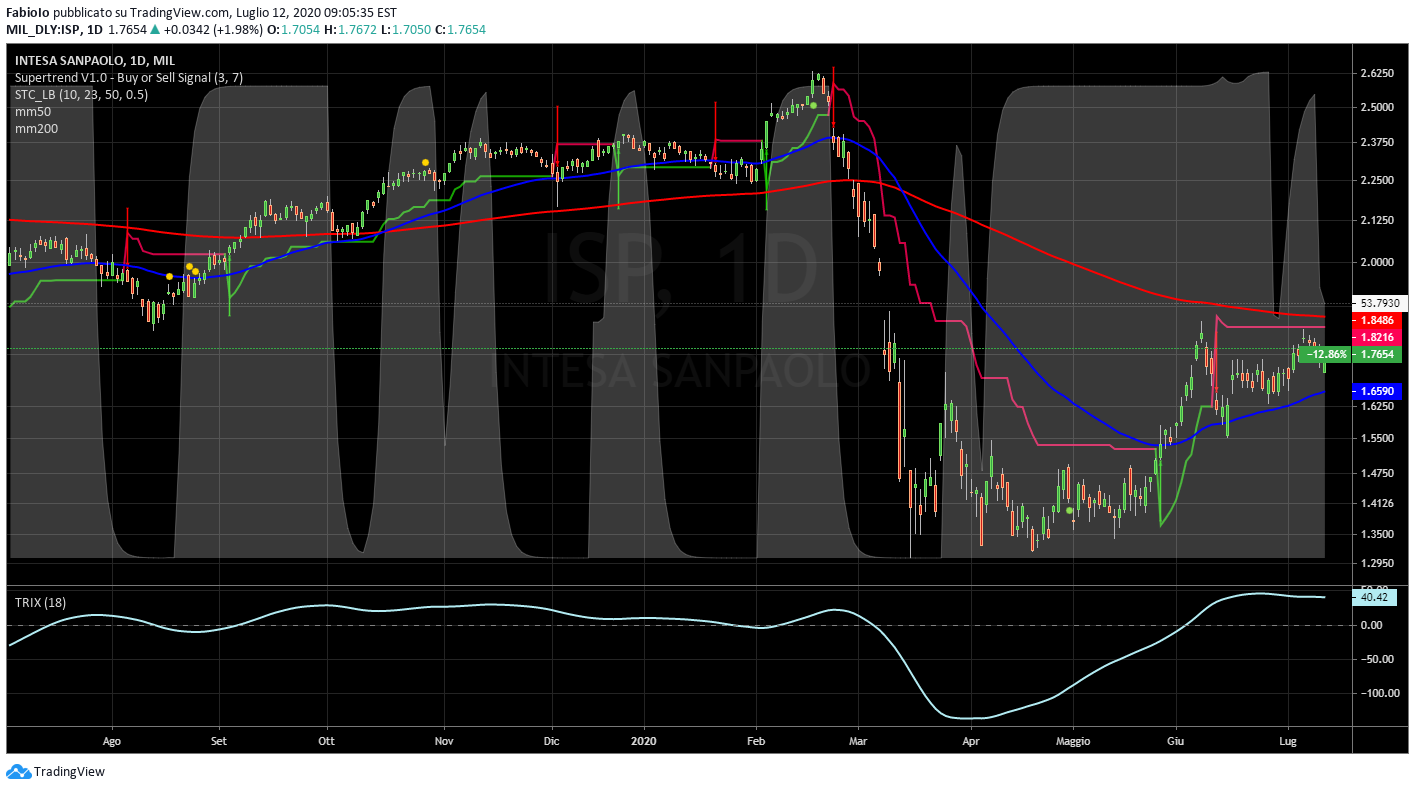Click the open value O:1.7054
The image size is (1415, 790).
pos(294,30)
